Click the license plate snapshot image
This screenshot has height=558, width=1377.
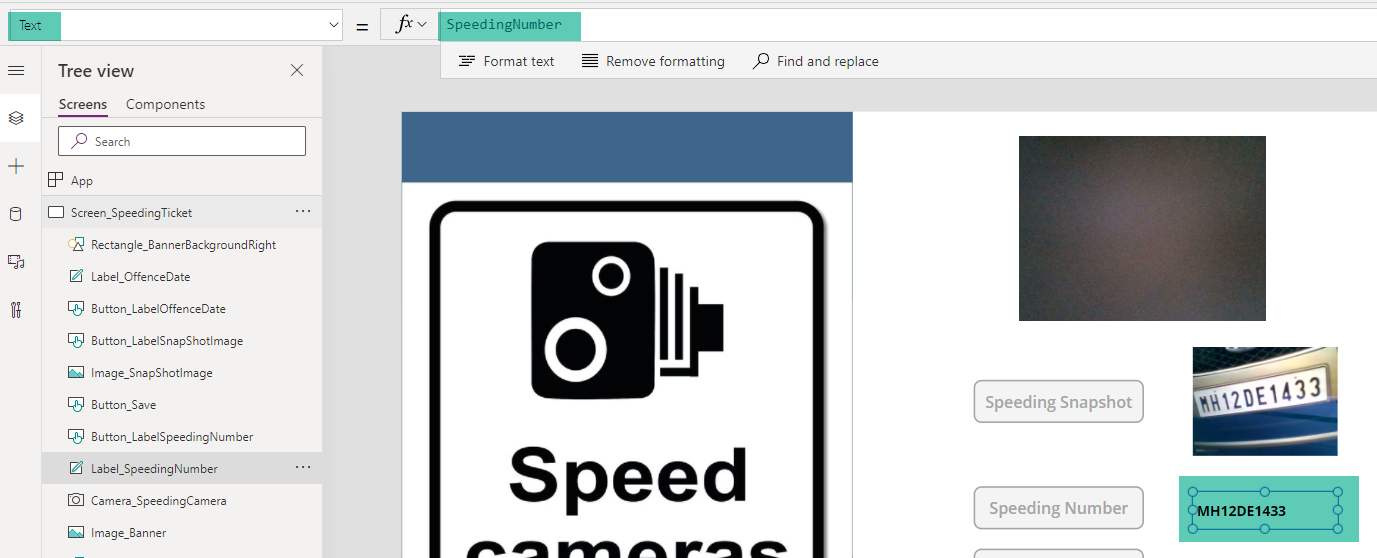click(1265, 401)
